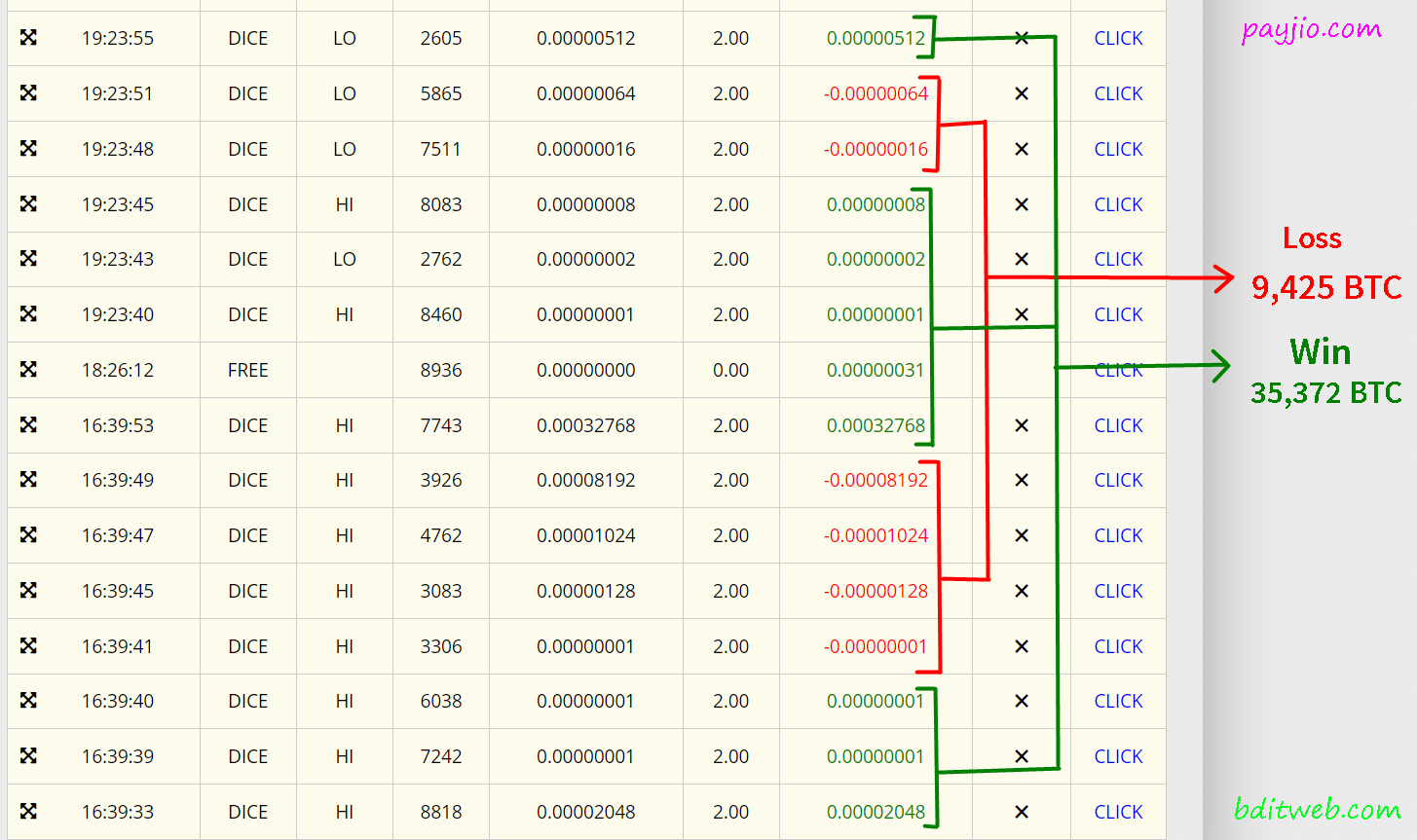Expand the bottom 16:39:33 bet row

tap(29, 812)
